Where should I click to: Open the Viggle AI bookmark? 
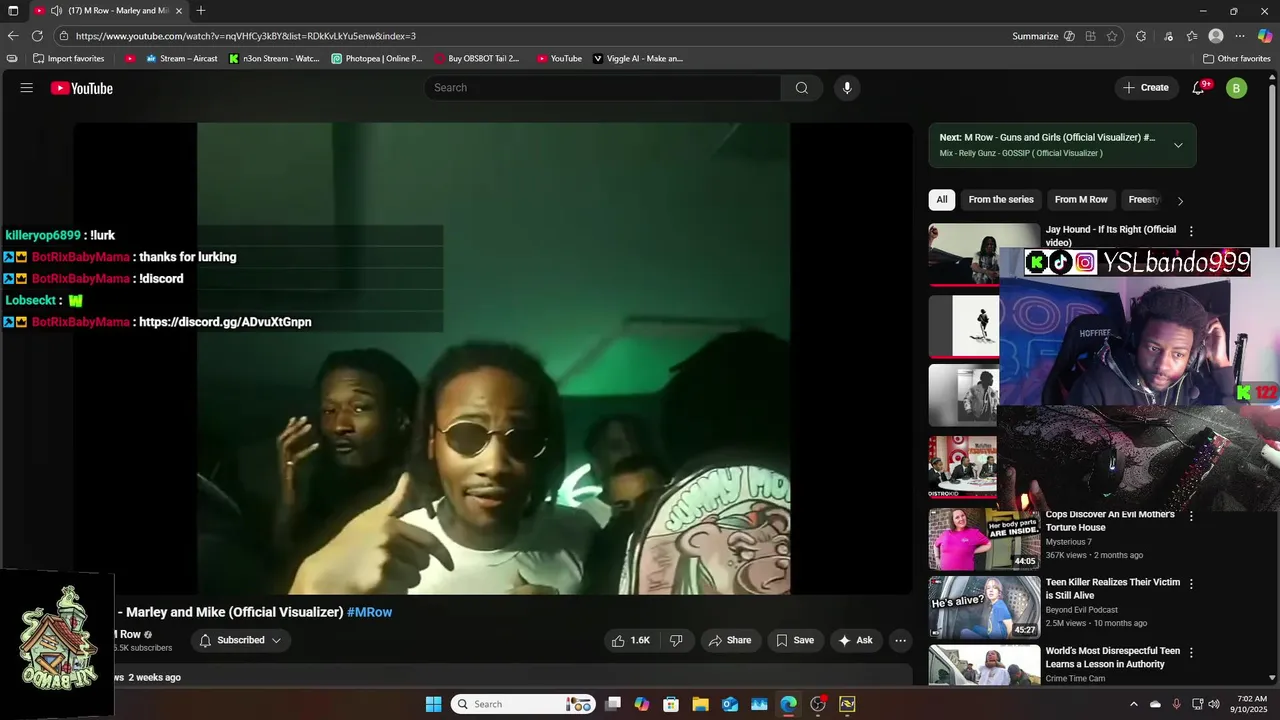point(637,59)
